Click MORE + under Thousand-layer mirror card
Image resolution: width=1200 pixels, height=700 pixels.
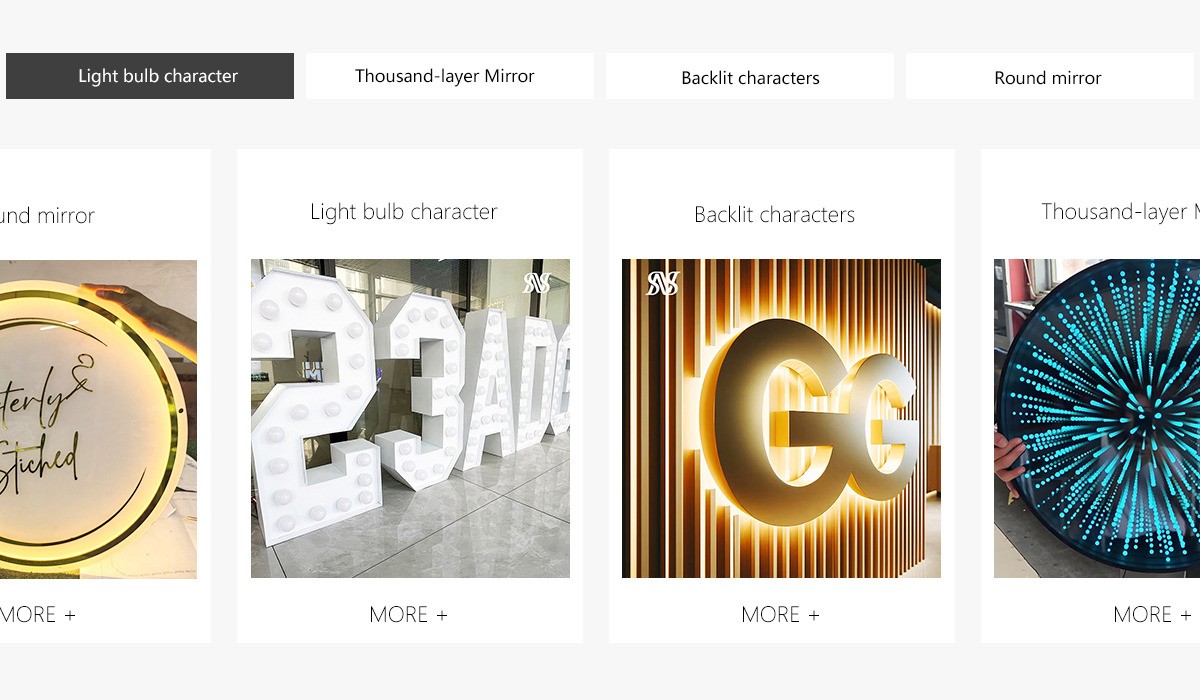click(x=1152, y=615)
